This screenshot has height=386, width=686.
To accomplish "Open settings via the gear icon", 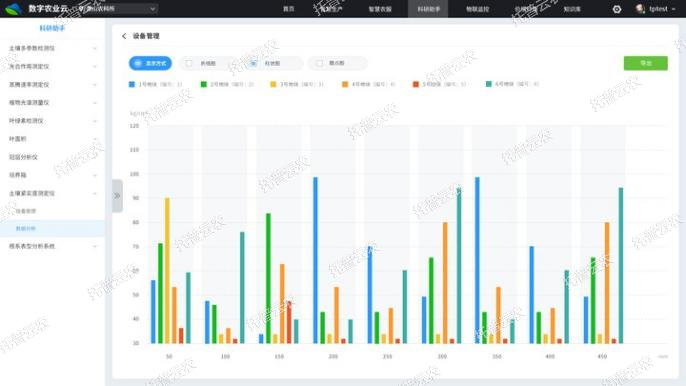I will [x=616, y=9].
